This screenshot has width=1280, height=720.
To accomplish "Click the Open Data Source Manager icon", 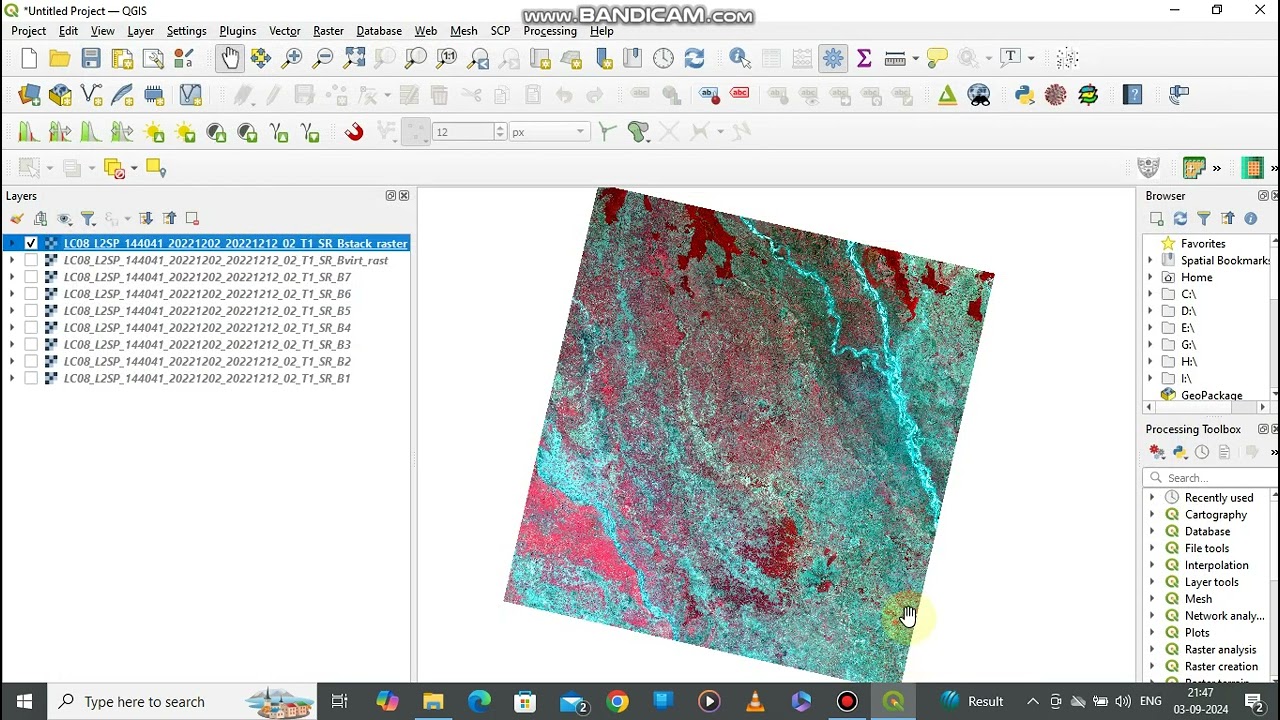I will [x=29, y=95].
